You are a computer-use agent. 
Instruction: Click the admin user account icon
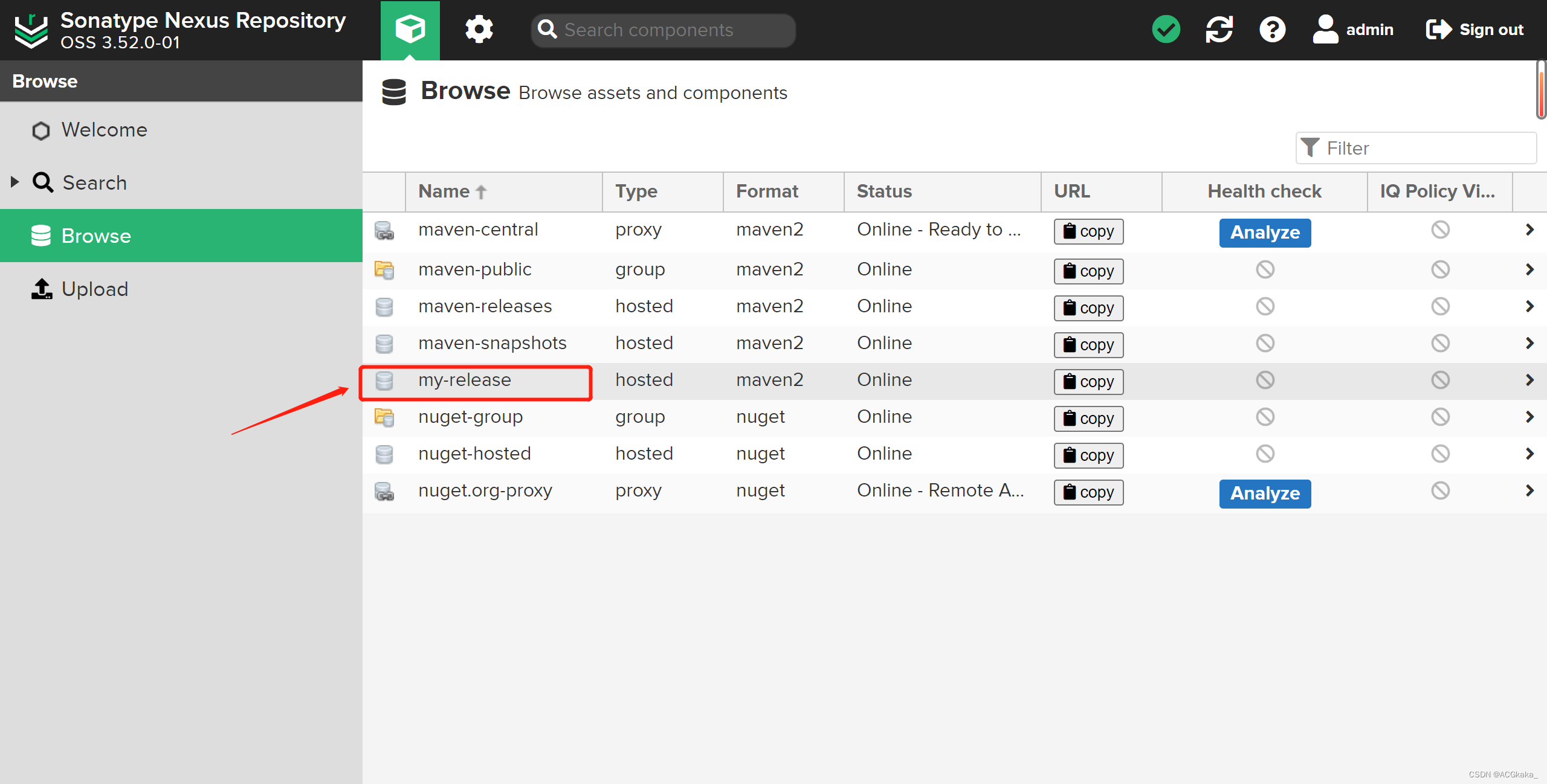pos(1325,30)
